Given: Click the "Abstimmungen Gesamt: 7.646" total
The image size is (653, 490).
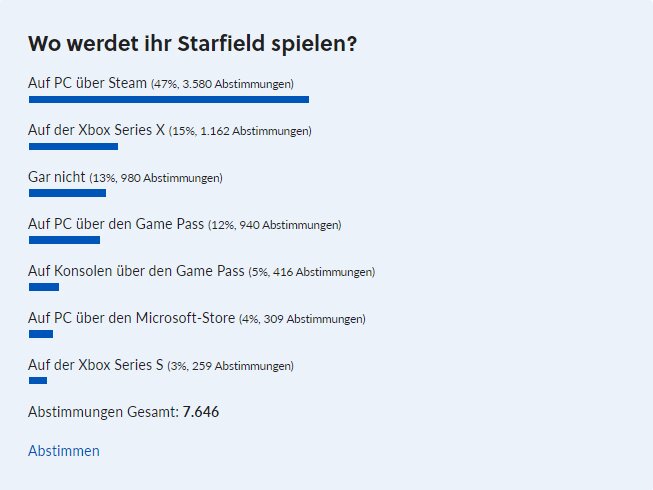Looking at the screenshot, I should [x=123, y=411].
